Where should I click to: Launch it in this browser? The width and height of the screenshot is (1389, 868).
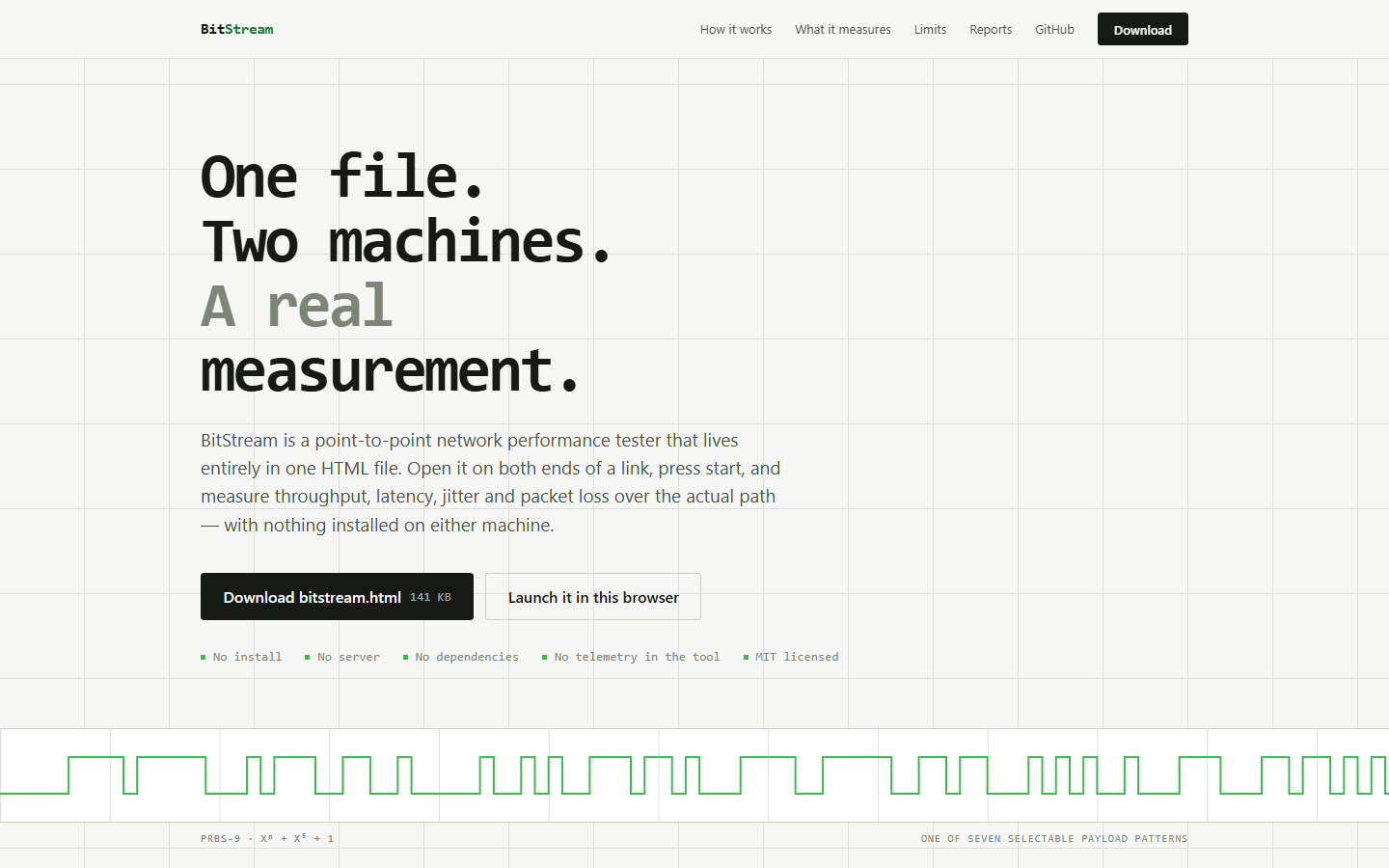(x=593, y=597)
